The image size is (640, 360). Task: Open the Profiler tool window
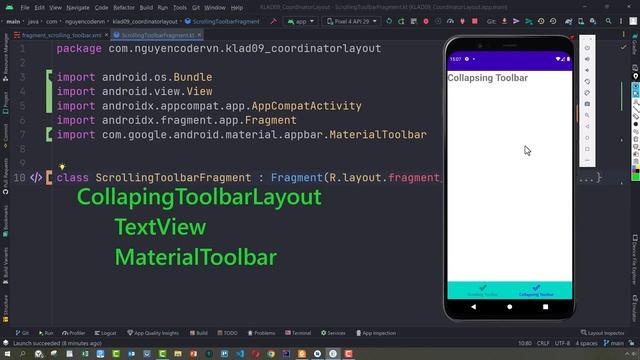pyautogui.click(x=73, y=333)
